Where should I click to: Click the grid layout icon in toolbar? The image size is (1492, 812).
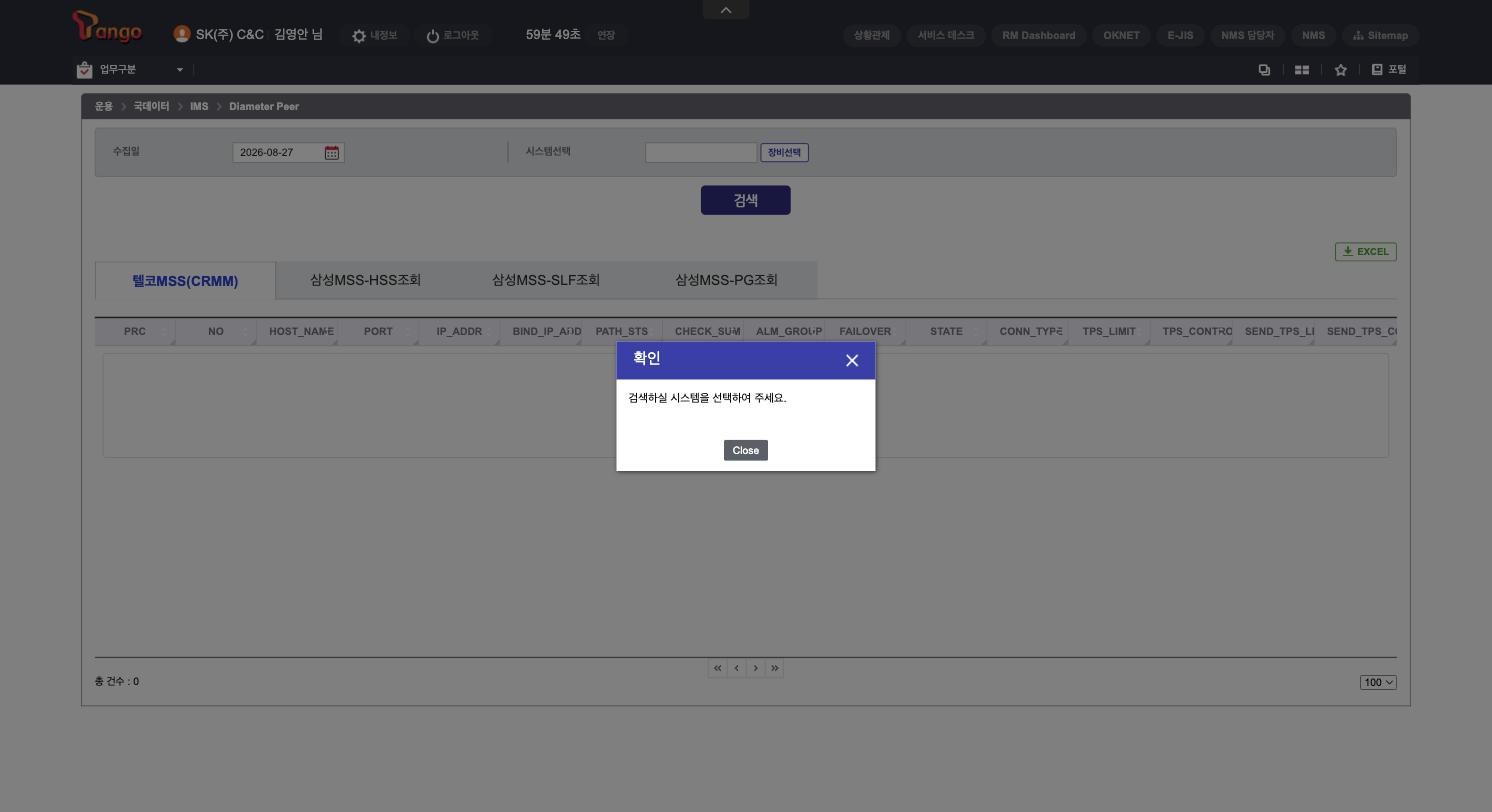1302,70
